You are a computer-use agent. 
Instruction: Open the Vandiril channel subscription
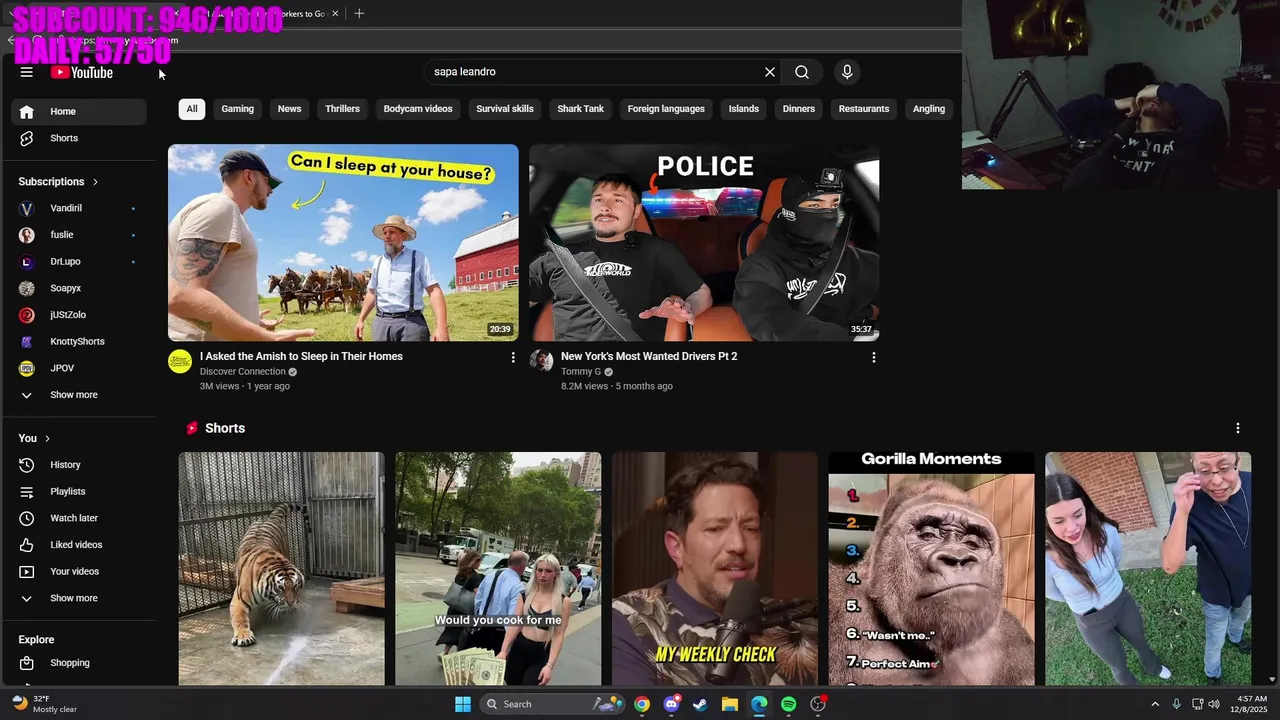[79, 208]
